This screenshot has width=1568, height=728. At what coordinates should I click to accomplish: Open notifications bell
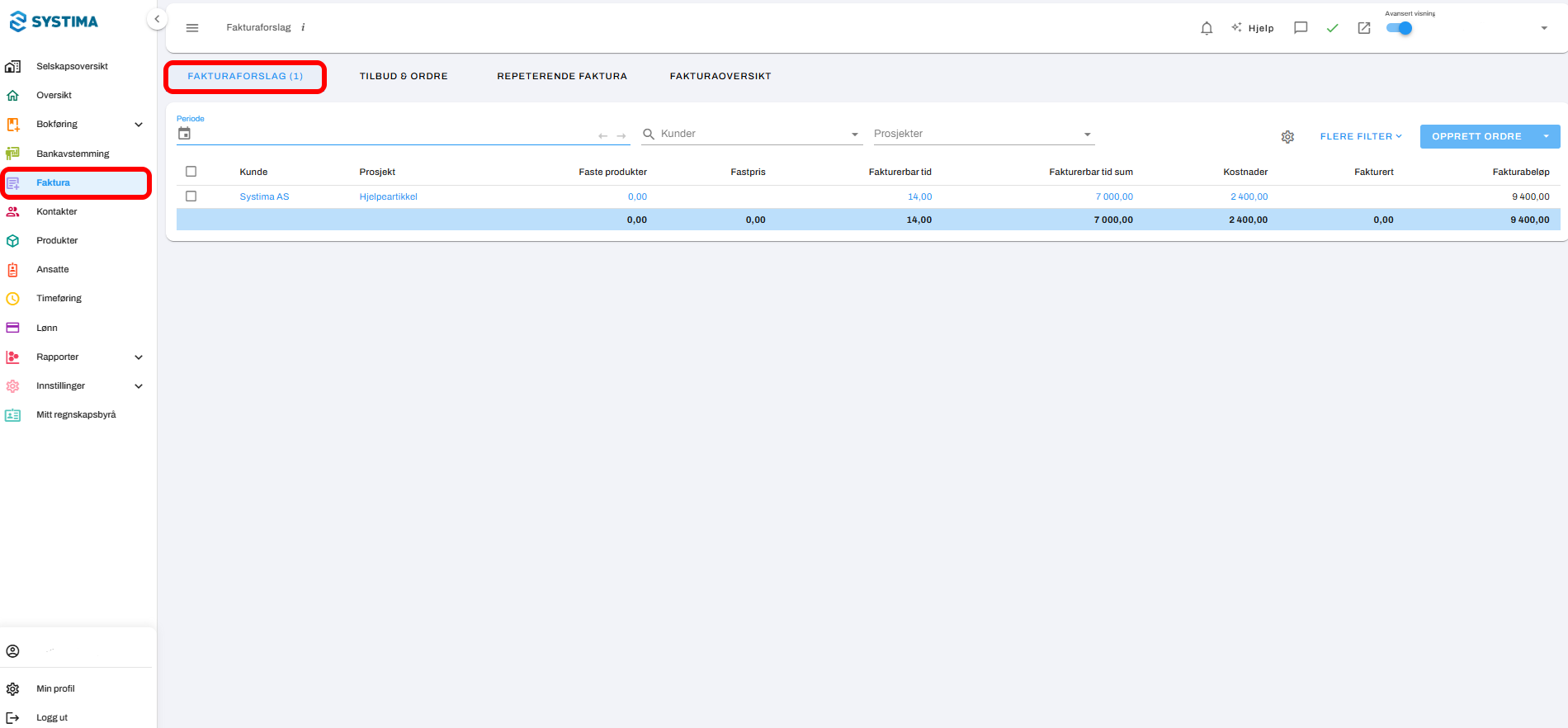click(1207, 28)
